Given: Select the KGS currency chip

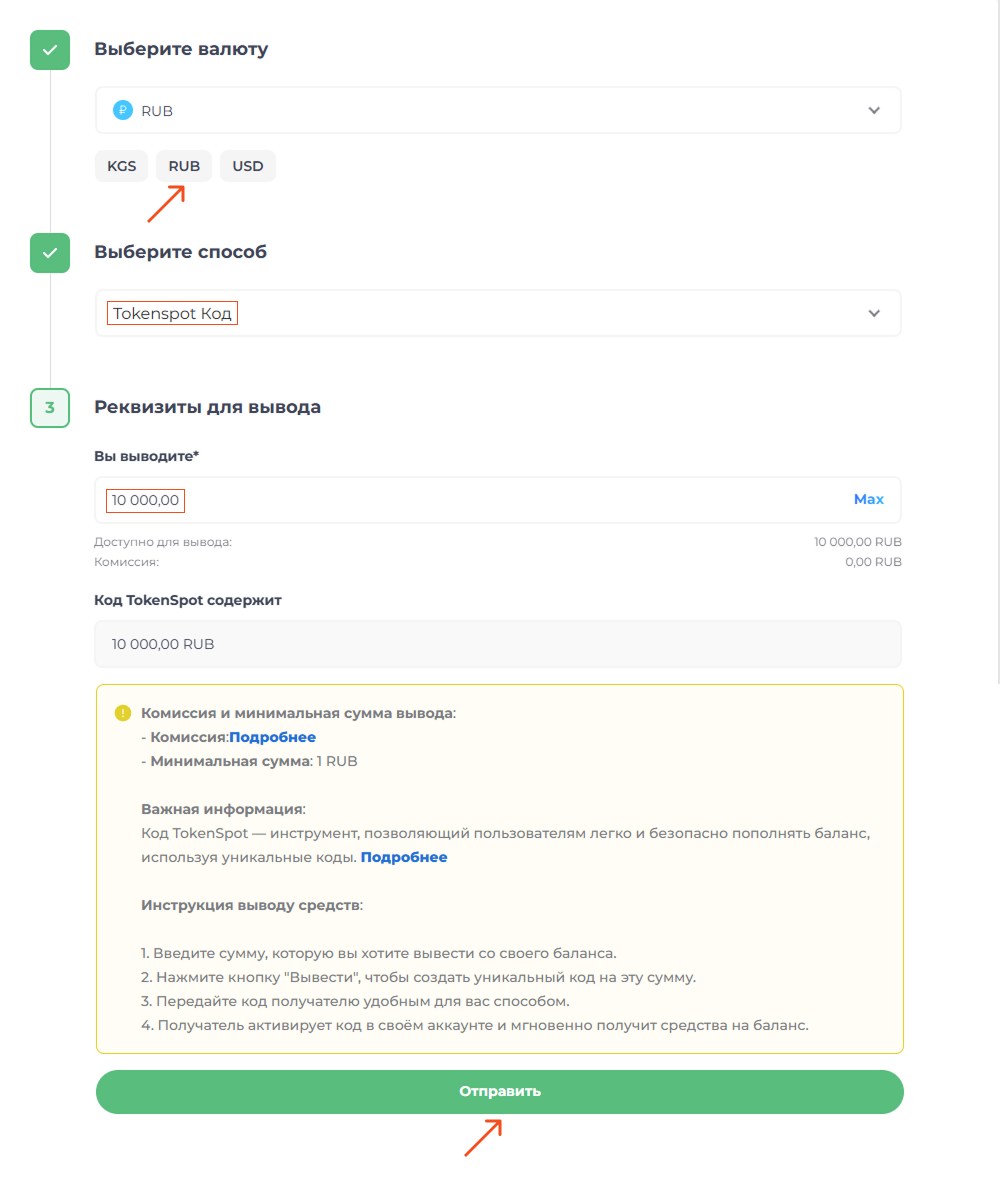Looking at the screenshot, I should (x=121, y=166).
